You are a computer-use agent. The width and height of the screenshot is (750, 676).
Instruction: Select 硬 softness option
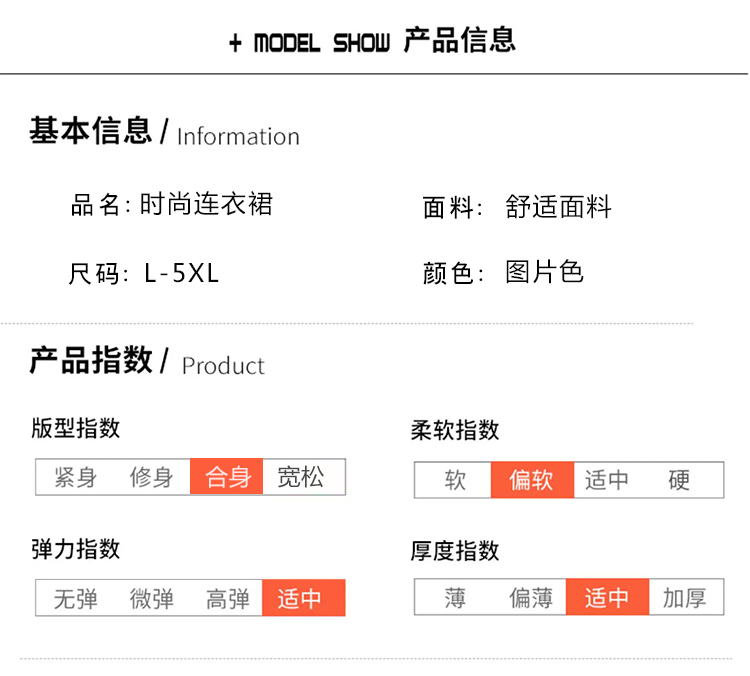pyautogui.click(x=679, y=480)
